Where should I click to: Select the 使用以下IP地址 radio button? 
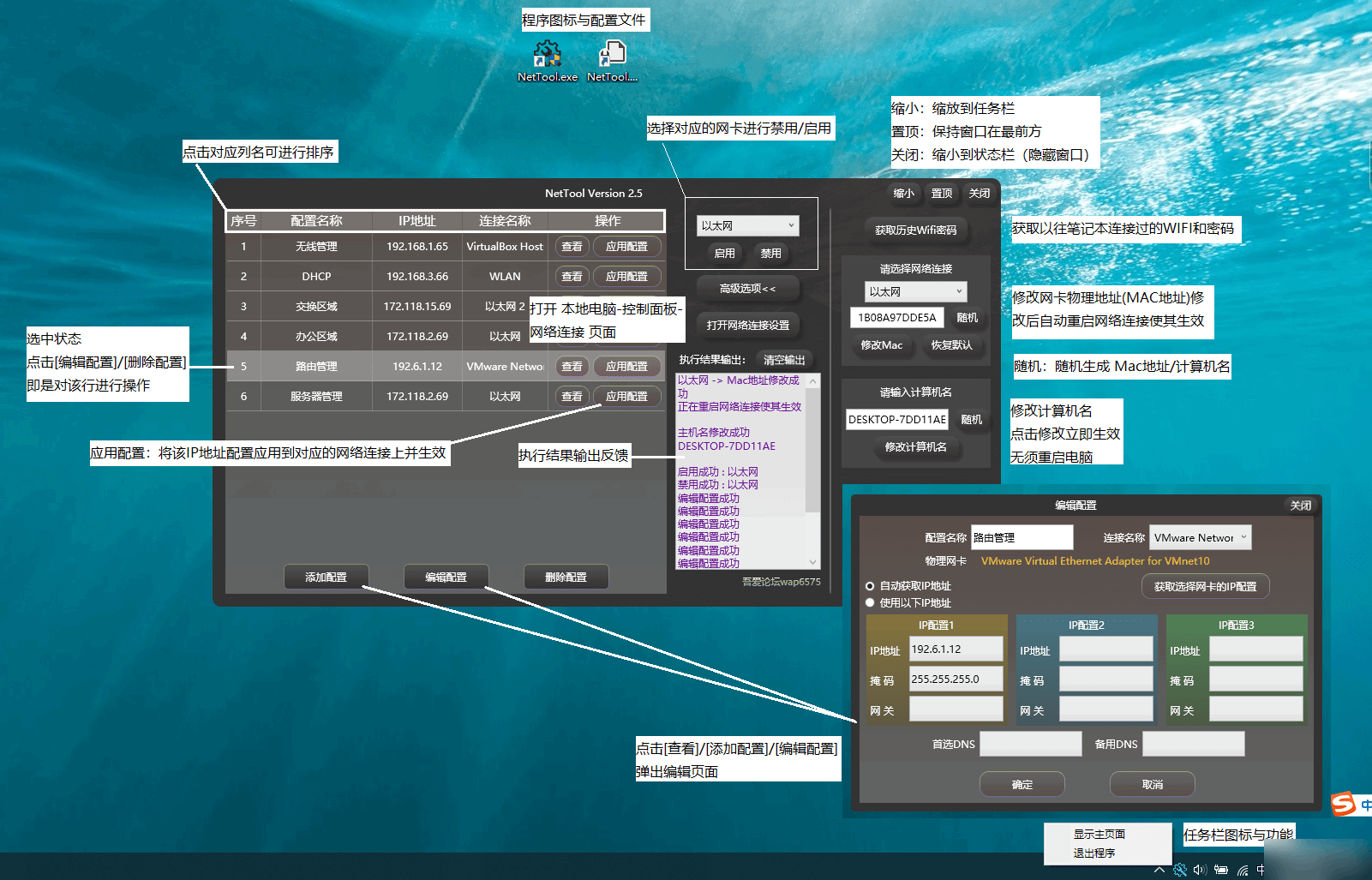pos(870,602)
